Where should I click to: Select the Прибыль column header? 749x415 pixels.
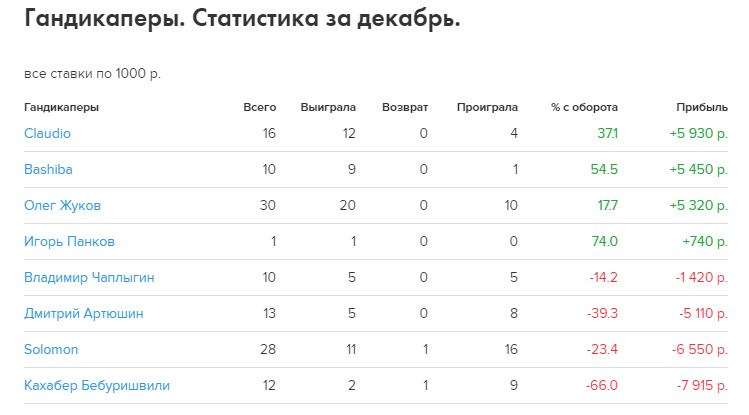[x=702, y=107]
